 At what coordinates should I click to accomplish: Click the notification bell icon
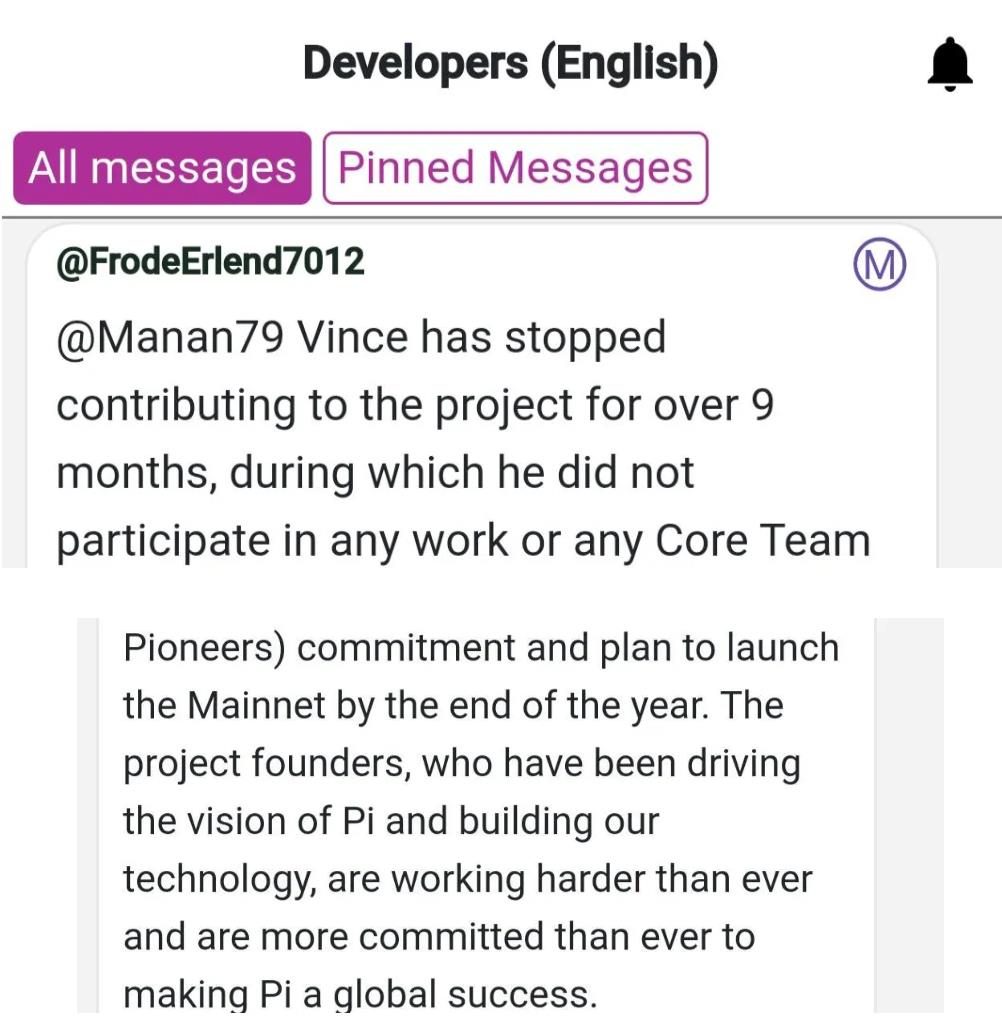[950, 64]
